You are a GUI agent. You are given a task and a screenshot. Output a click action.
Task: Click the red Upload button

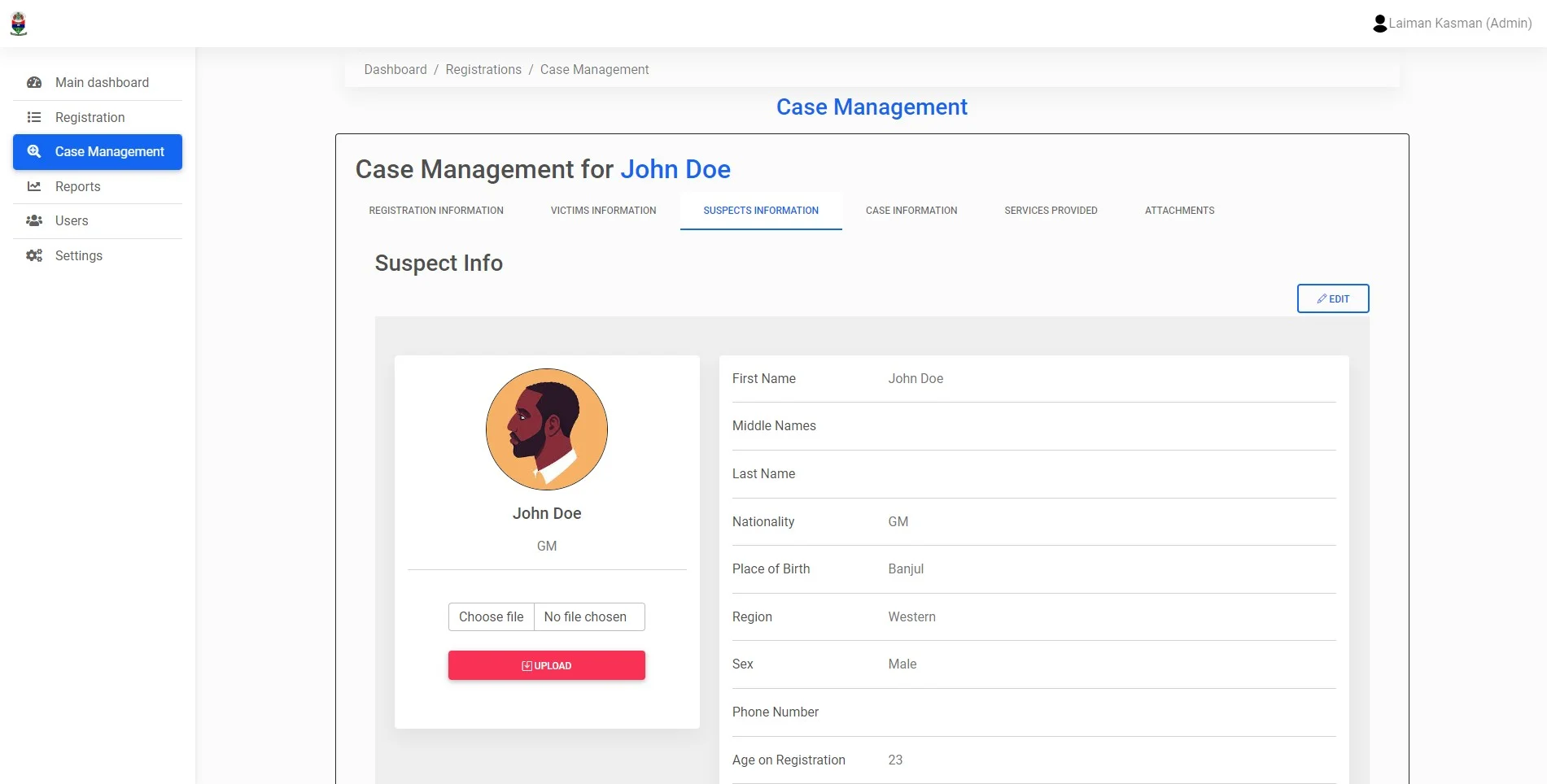(x=546, y=665)
